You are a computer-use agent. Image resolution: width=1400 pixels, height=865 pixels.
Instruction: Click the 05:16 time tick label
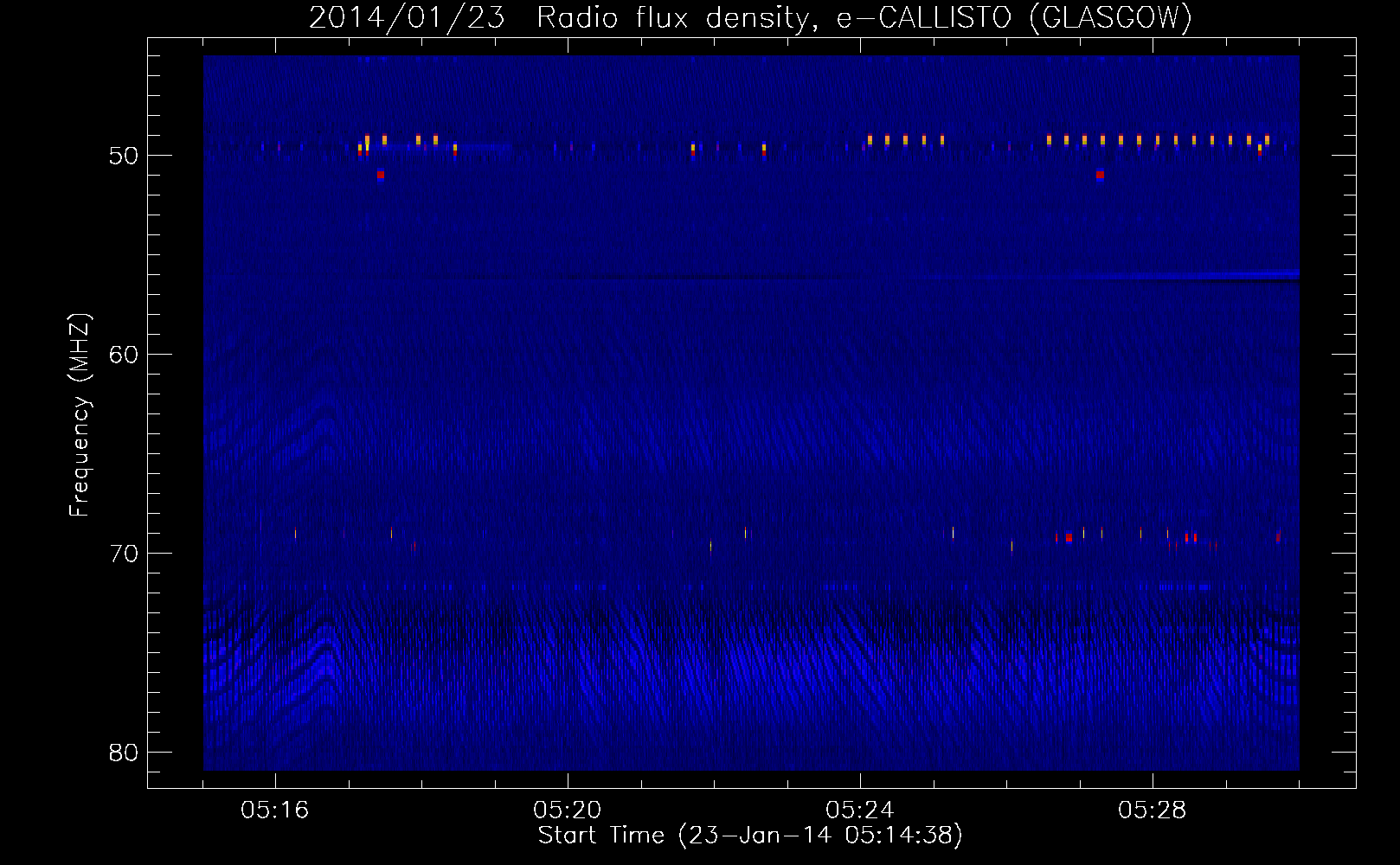pos(275,811)
